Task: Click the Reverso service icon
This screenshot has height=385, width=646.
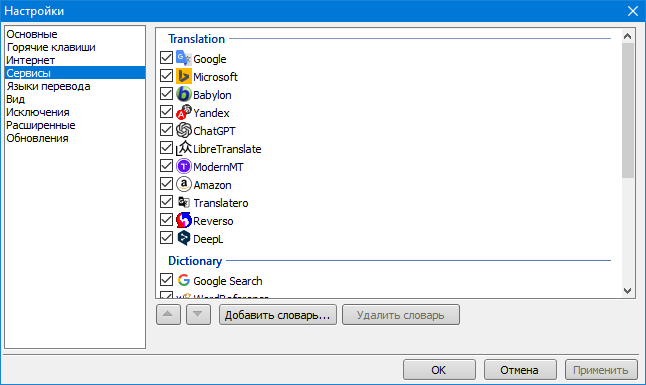Action: [184, 221]
